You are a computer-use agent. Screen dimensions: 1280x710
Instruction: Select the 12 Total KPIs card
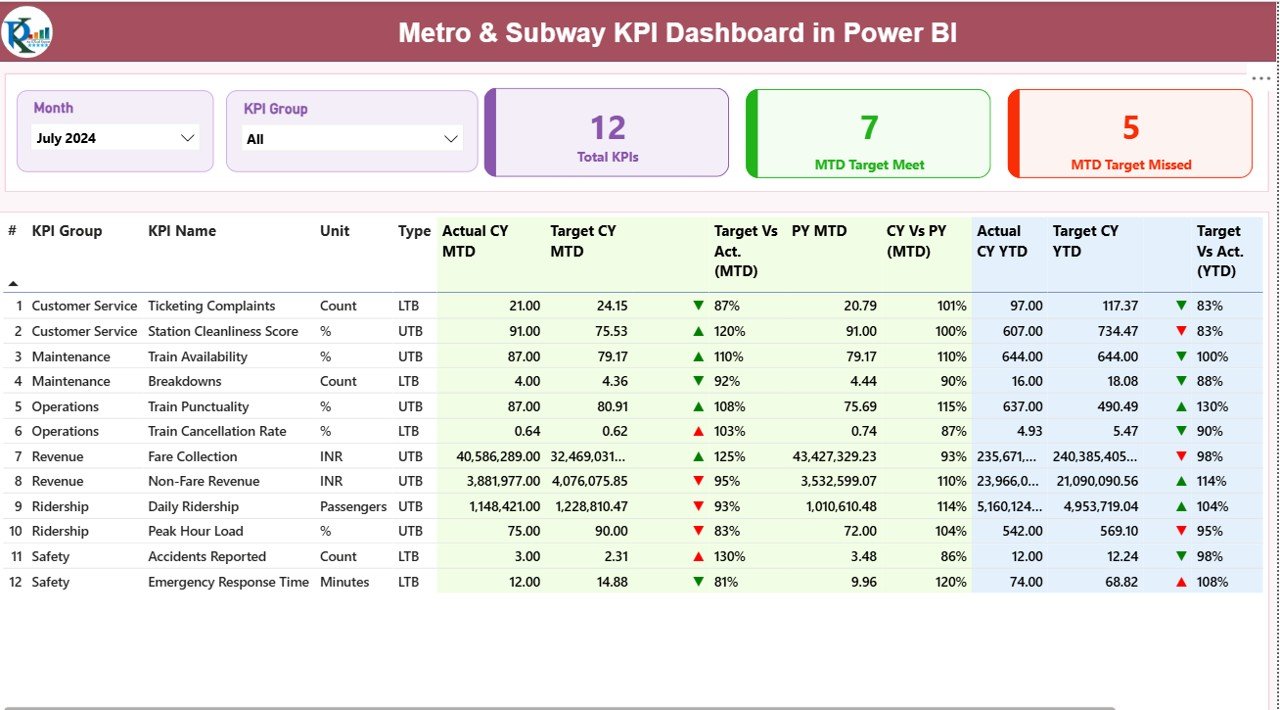[x=606, y=132]
